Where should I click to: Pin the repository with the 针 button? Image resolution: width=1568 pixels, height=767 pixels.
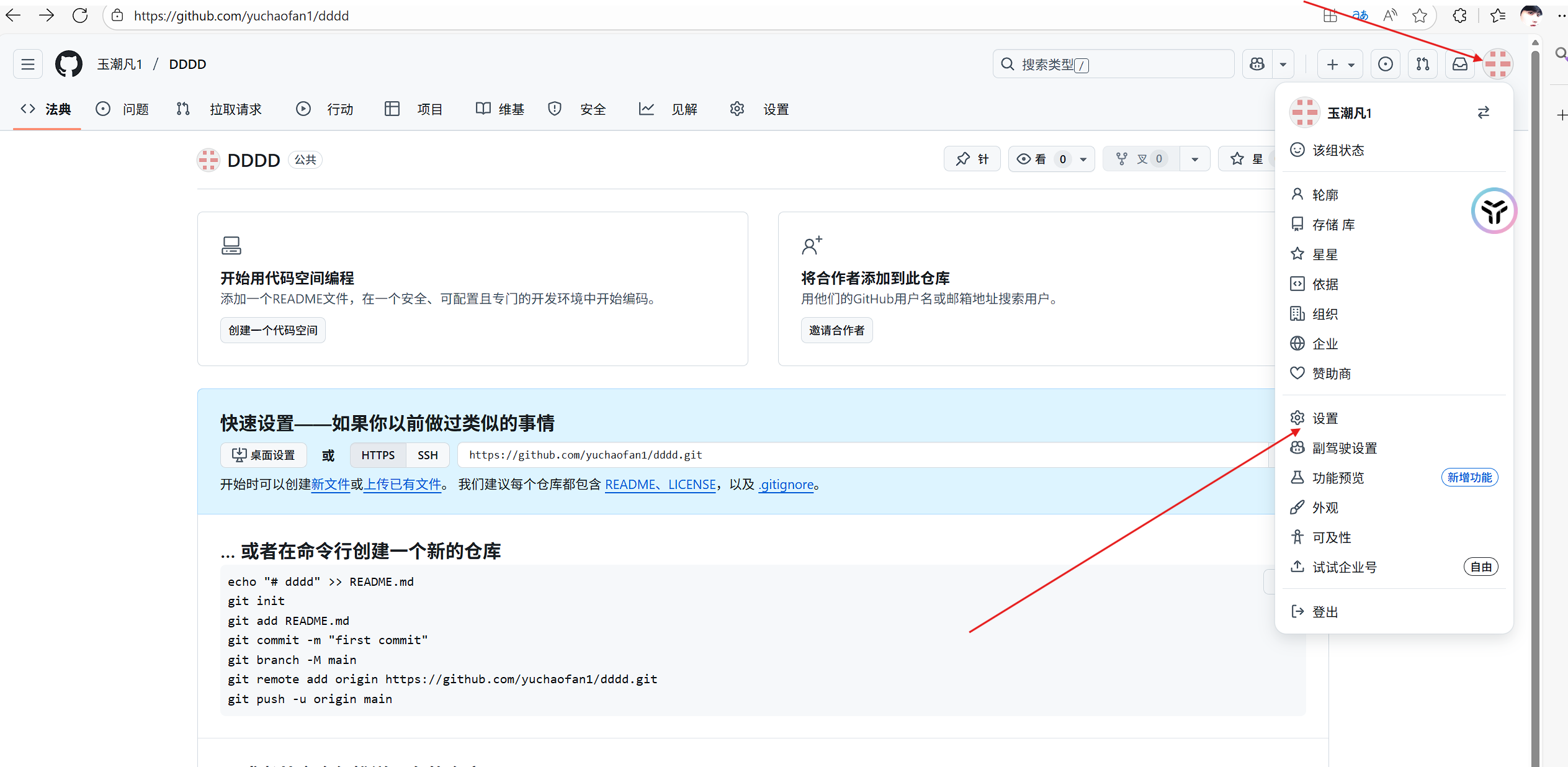click(x=972, y=159)
